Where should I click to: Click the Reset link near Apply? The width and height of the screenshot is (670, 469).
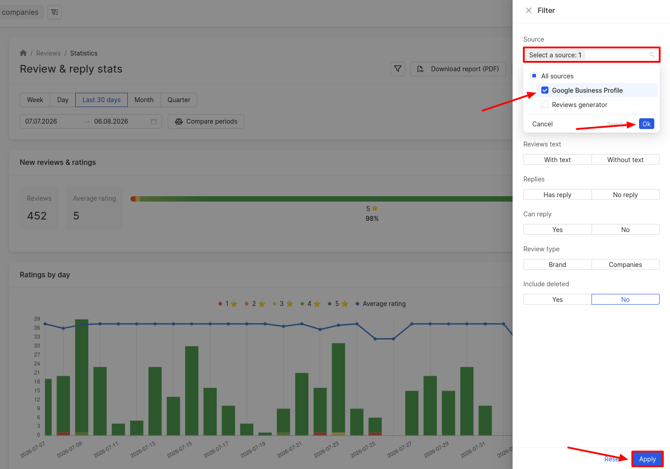(612, 459)
